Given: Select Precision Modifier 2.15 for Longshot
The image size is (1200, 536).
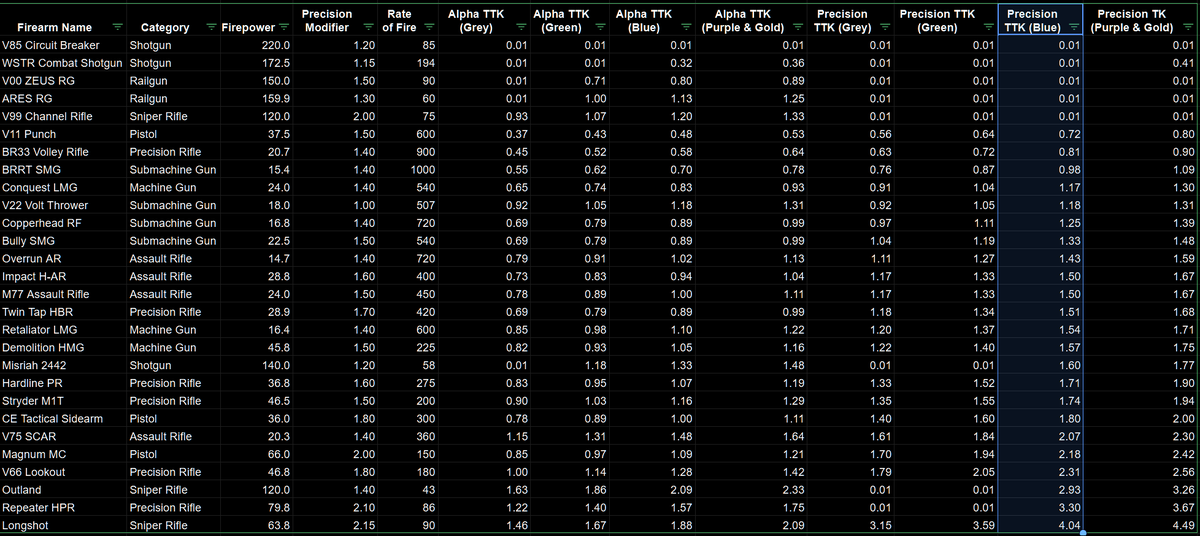Looking at the screenshot, I should (334, 525).
